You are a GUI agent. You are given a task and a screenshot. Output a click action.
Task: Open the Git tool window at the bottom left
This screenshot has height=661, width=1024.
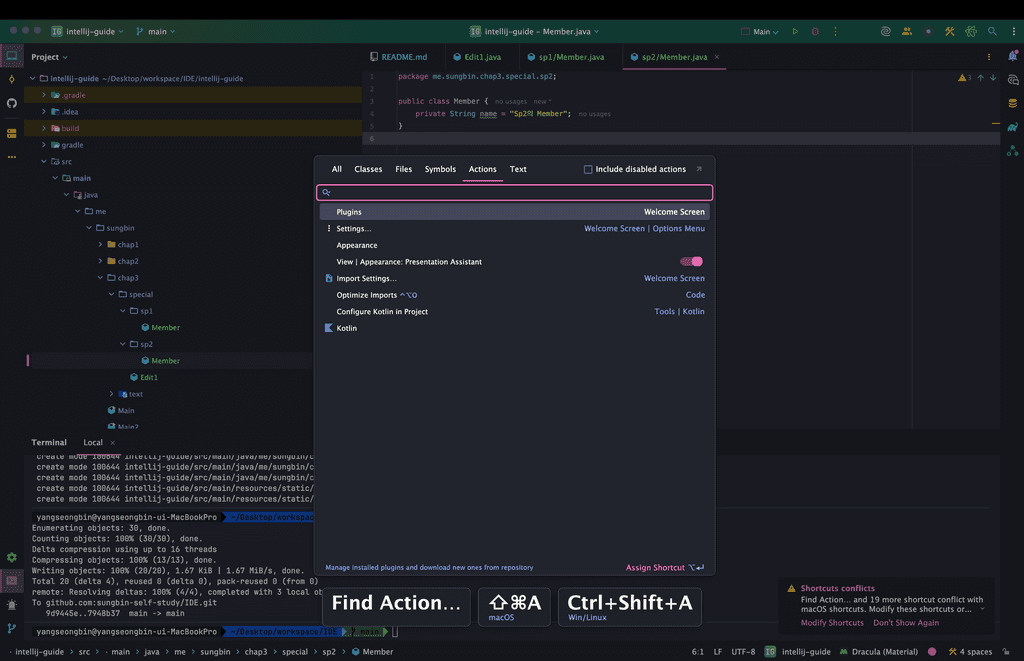click(12, 628)
